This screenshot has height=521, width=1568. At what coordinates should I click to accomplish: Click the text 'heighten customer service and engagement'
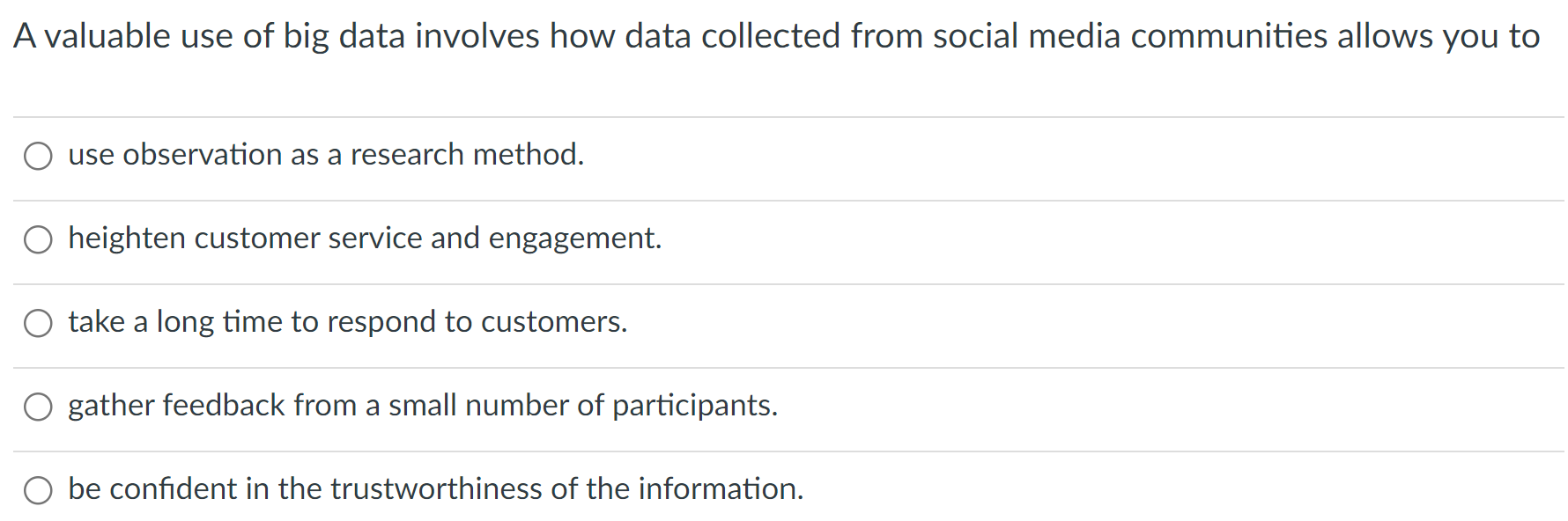coord(365,238)
